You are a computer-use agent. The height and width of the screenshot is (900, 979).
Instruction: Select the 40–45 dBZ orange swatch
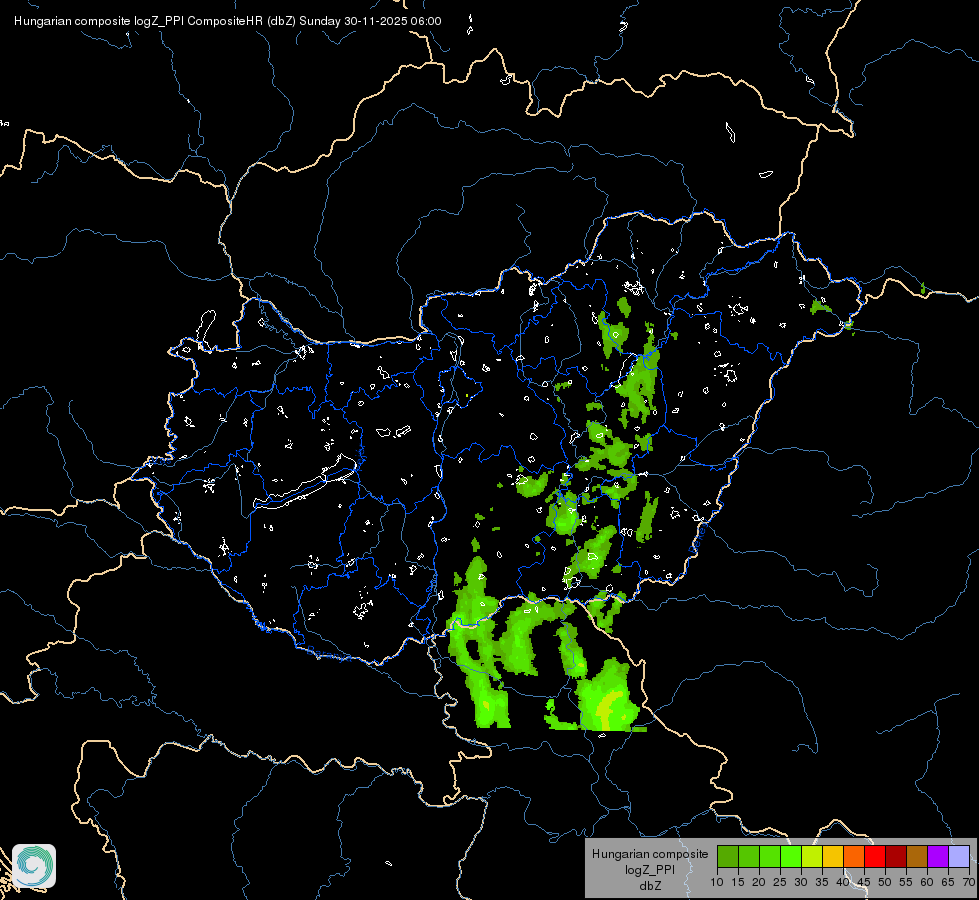854,856
